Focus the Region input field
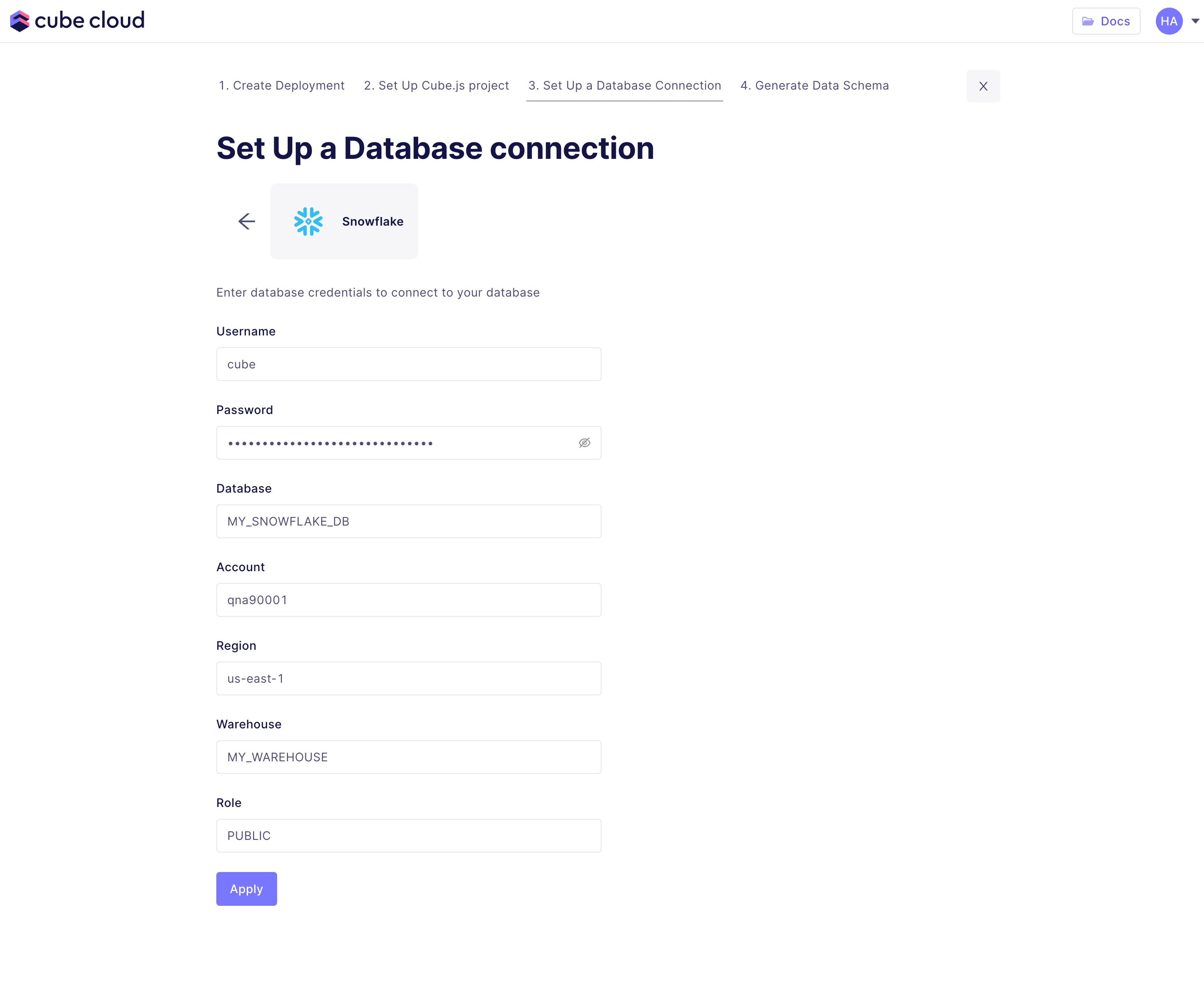Image resolution: width=1204 pixels, height=981 pixels. point(409,679)
